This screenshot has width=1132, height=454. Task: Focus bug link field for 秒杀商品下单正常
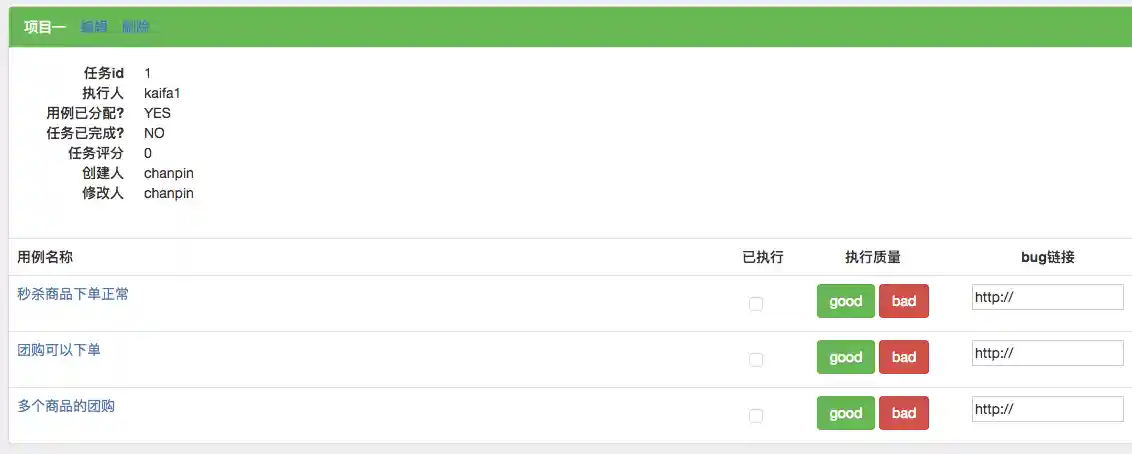(x=1047, y=297)
